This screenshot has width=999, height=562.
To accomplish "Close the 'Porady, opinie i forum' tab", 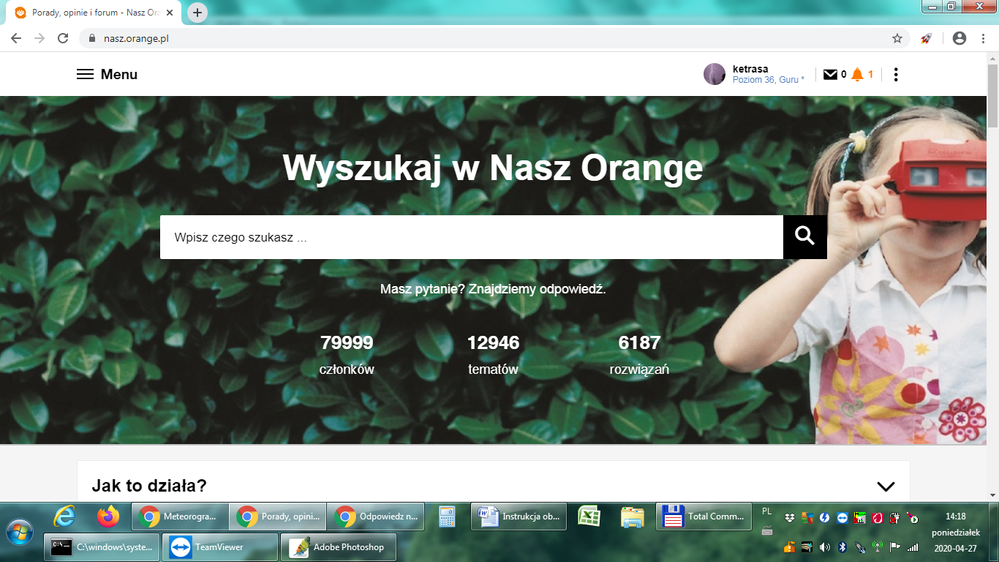I will tap(169, 13).
